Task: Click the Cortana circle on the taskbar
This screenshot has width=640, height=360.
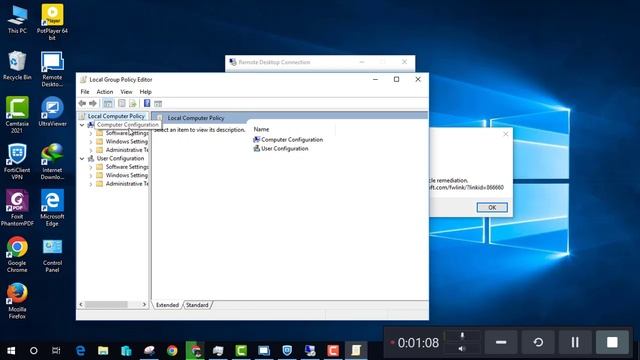Action: (33, 351)
